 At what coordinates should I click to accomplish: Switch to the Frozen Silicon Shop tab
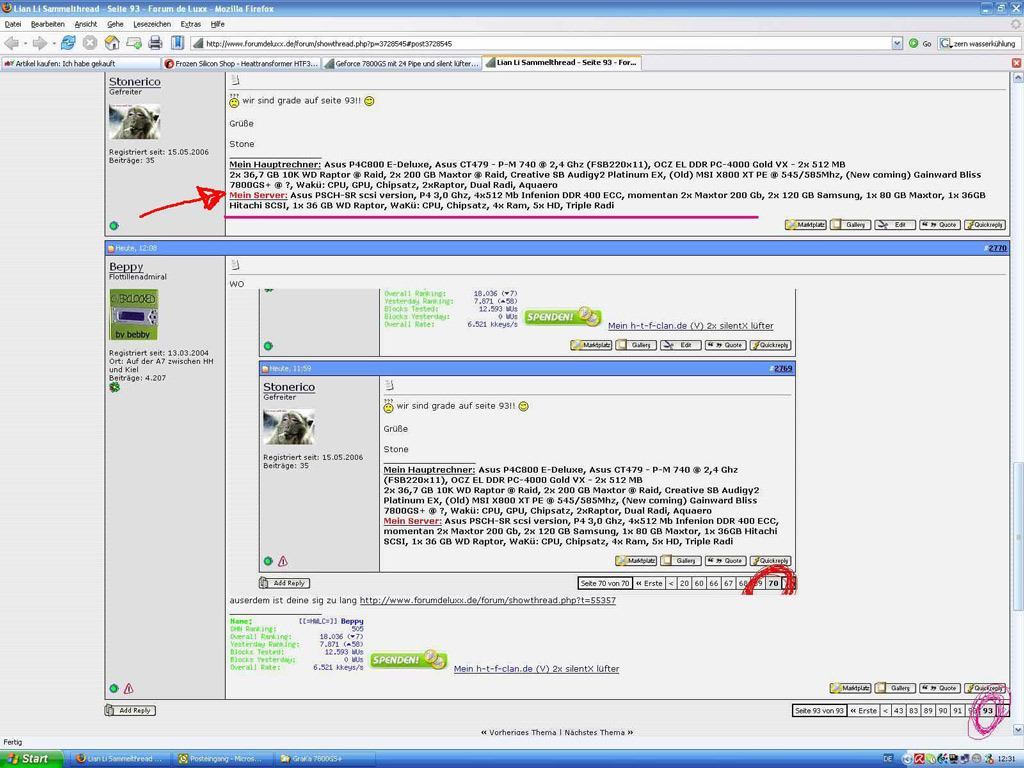click(x=241, y=63)
